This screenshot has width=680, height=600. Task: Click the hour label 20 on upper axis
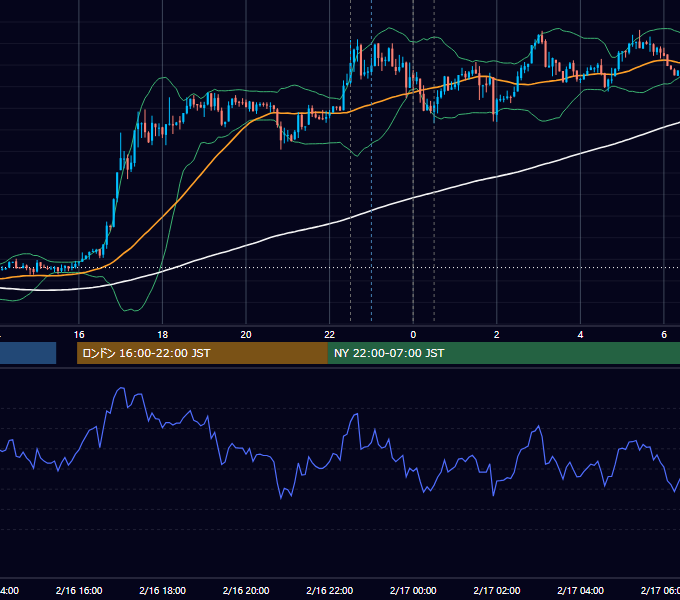246,335
